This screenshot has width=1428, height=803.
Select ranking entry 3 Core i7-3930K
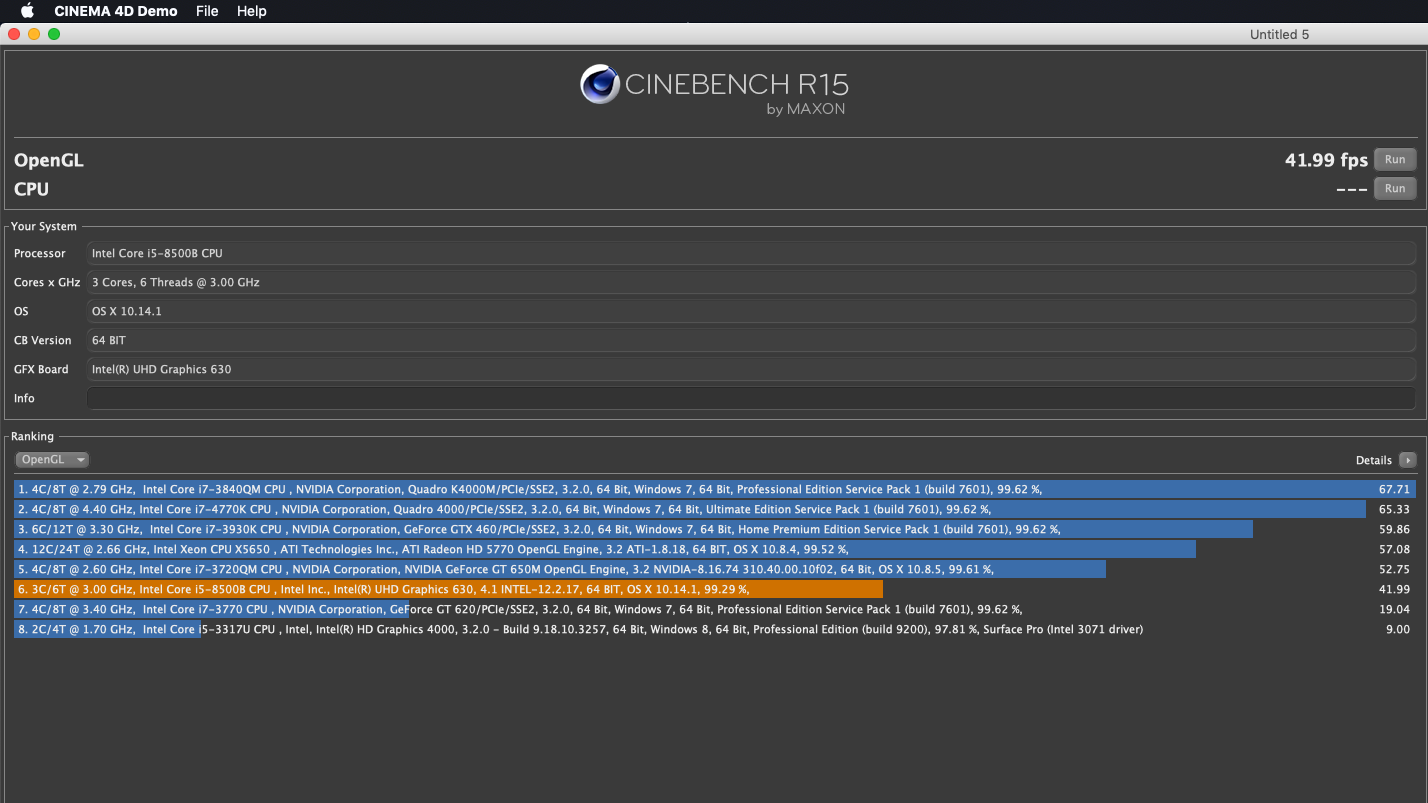coord(714,529)
